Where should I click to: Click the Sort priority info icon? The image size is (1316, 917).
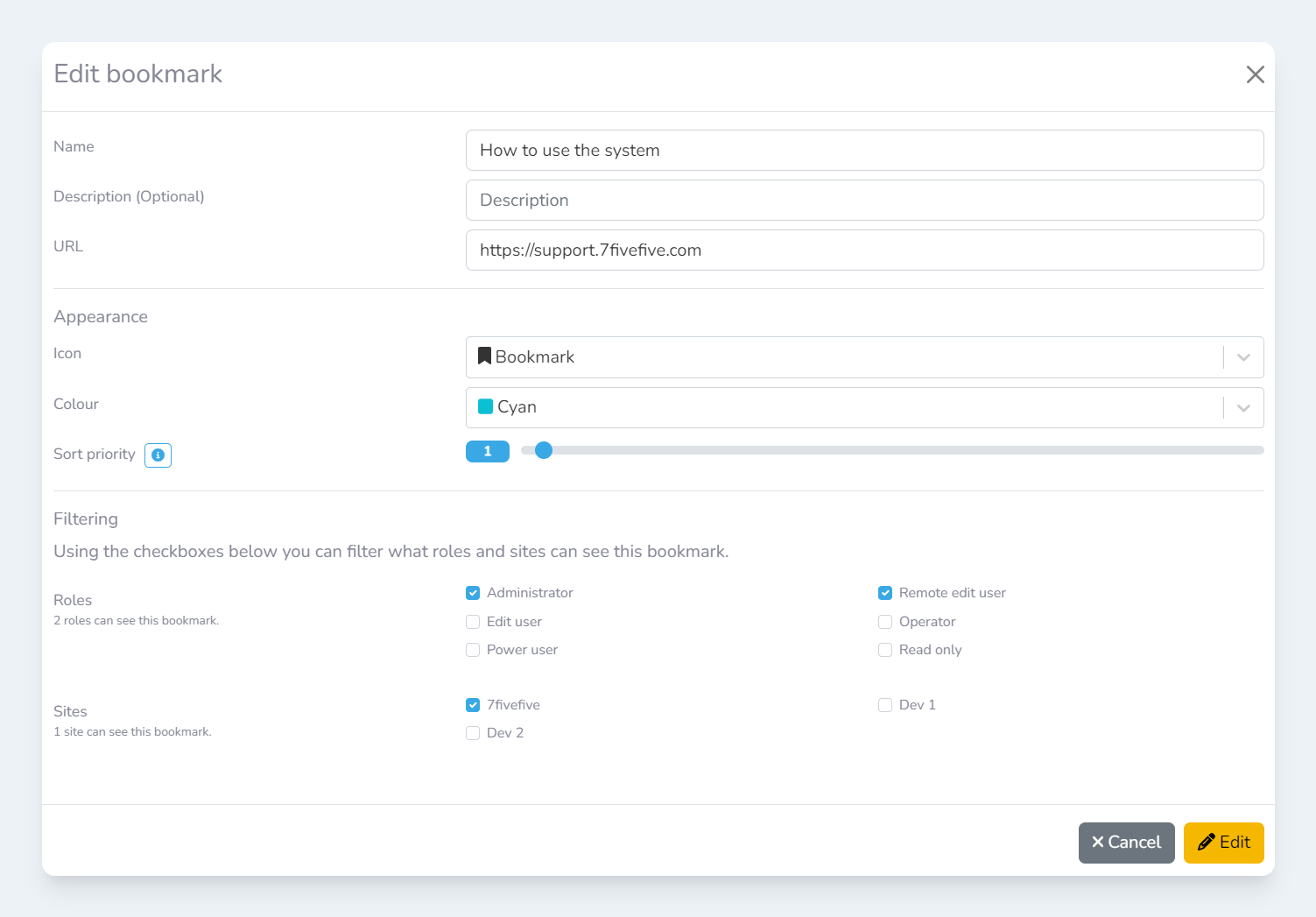click(x=158, y=455)
